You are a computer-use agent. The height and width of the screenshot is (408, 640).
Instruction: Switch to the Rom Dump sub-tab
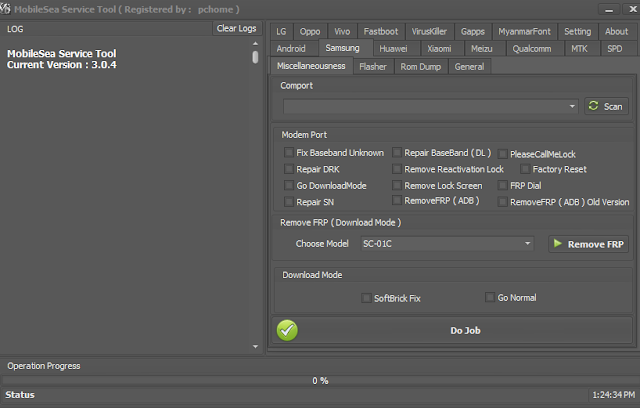point(421,67)
